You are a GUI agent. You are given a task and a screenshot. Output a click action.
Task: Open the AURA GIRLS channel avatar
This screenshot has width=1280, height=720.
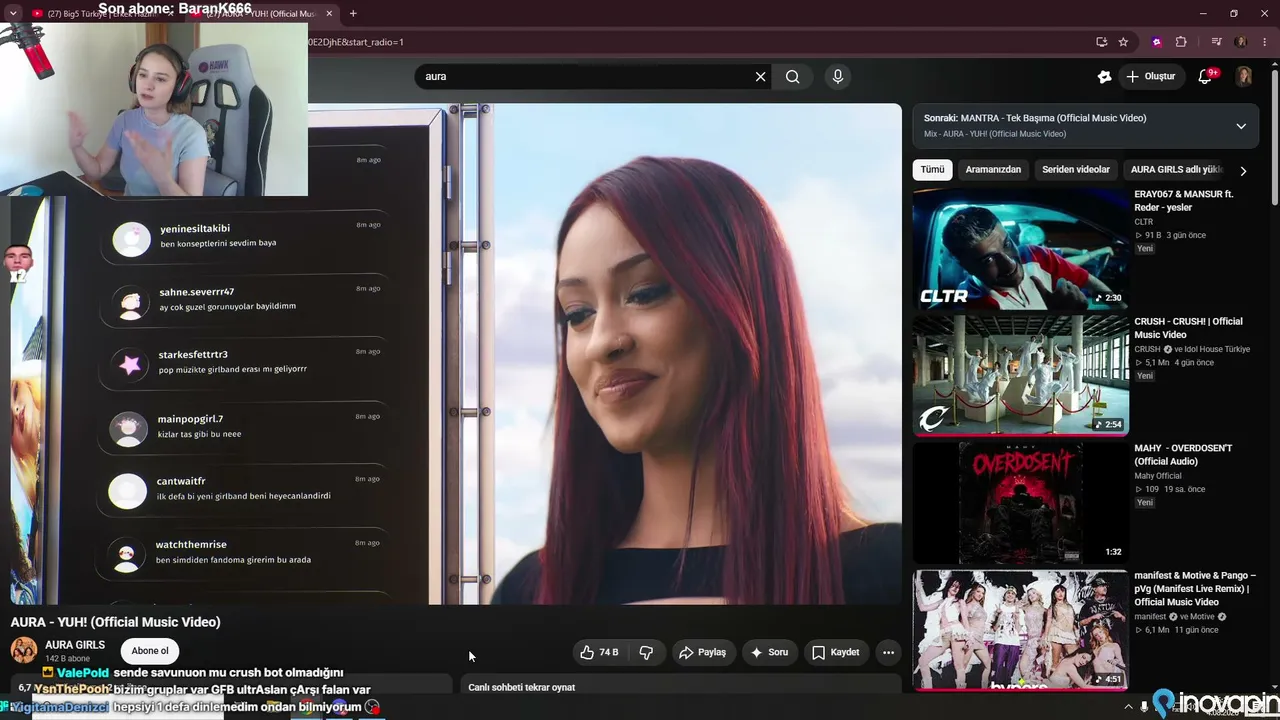24,650
